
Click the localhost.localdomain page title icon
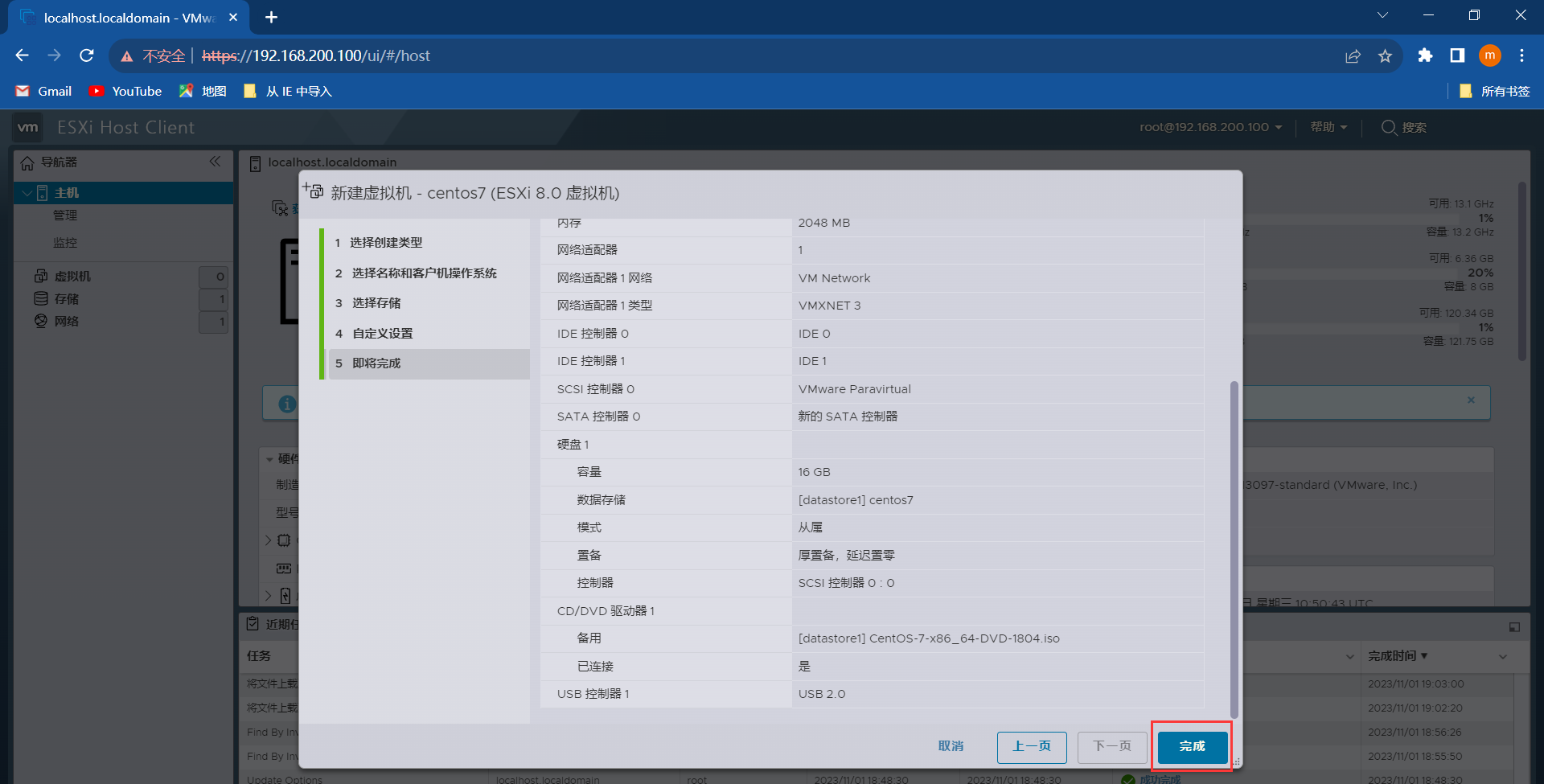point(255,163)
